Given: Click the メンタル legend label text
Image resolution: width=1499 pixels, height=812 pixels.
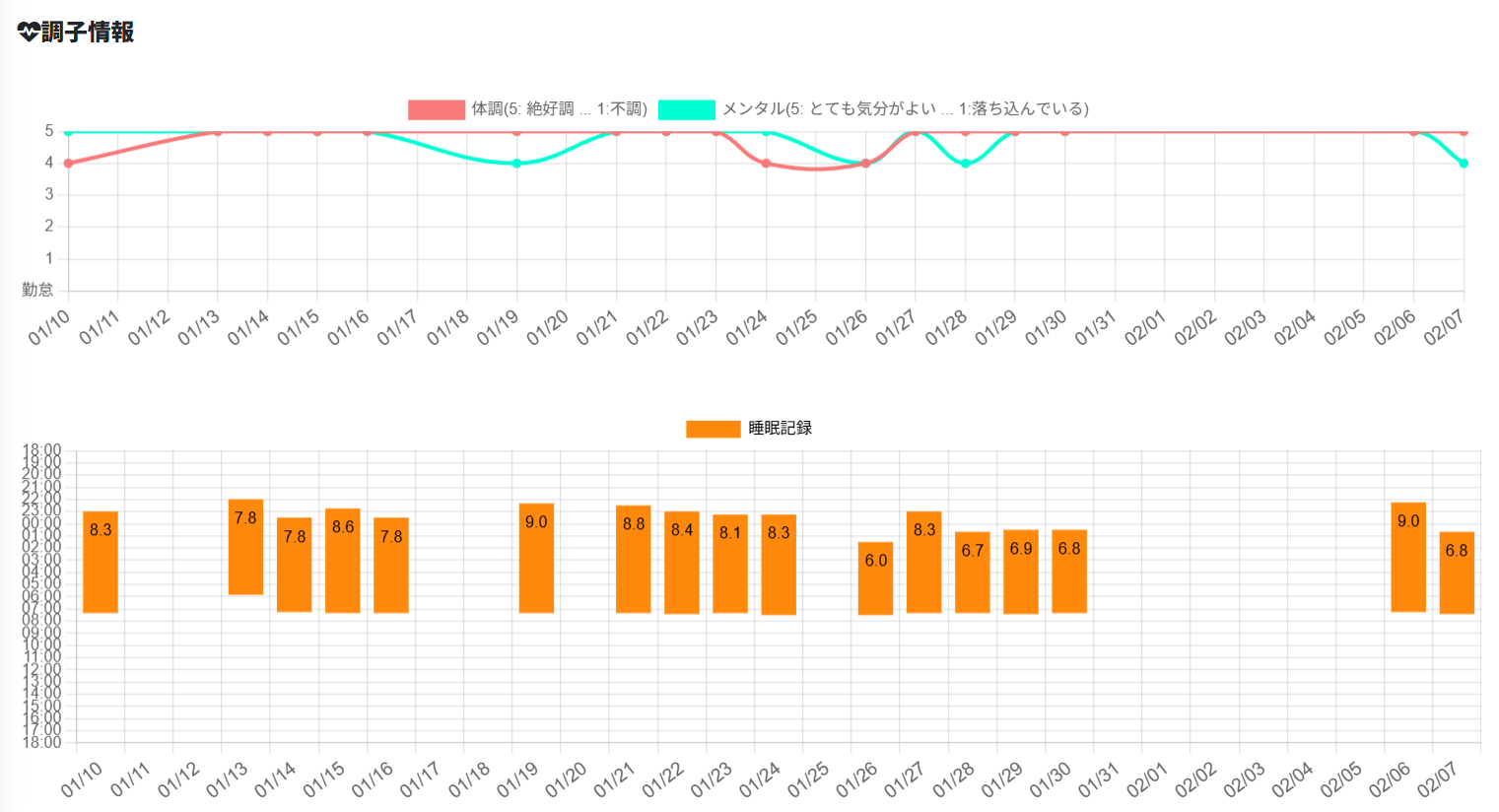Looking at the screenshot, I should (905, 109).
